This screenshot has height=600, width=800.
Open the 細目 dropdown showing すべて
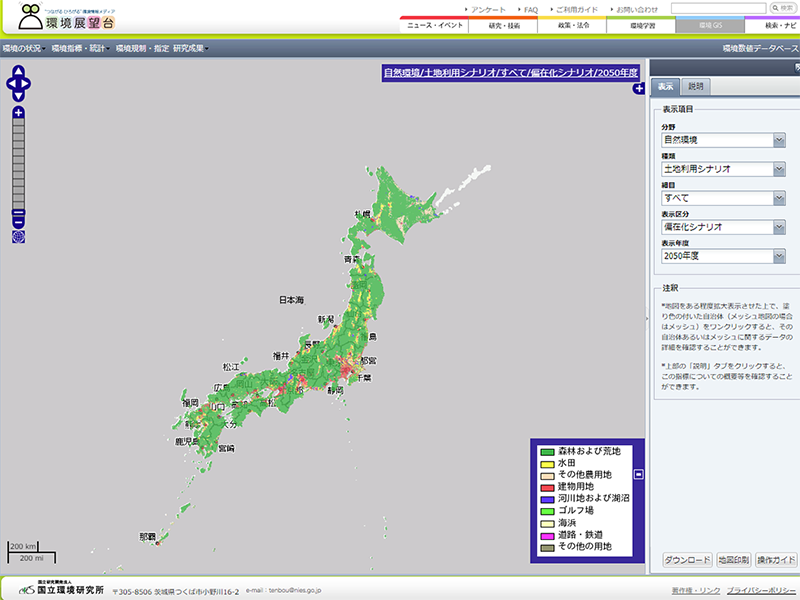click(723, 198)
